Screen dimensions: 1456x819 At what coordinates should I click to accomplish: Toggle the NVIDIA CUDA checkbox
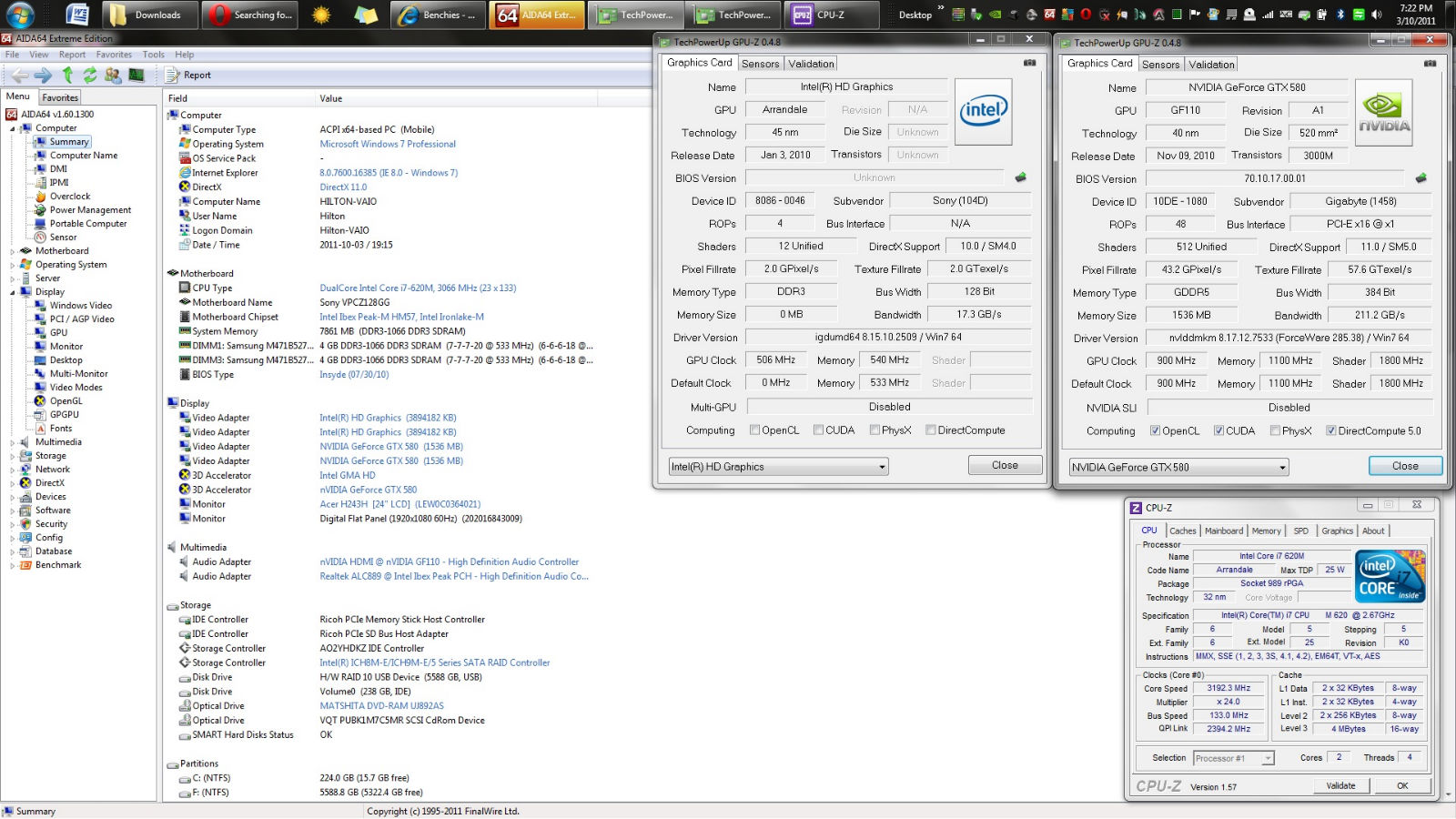(1218, 431)
